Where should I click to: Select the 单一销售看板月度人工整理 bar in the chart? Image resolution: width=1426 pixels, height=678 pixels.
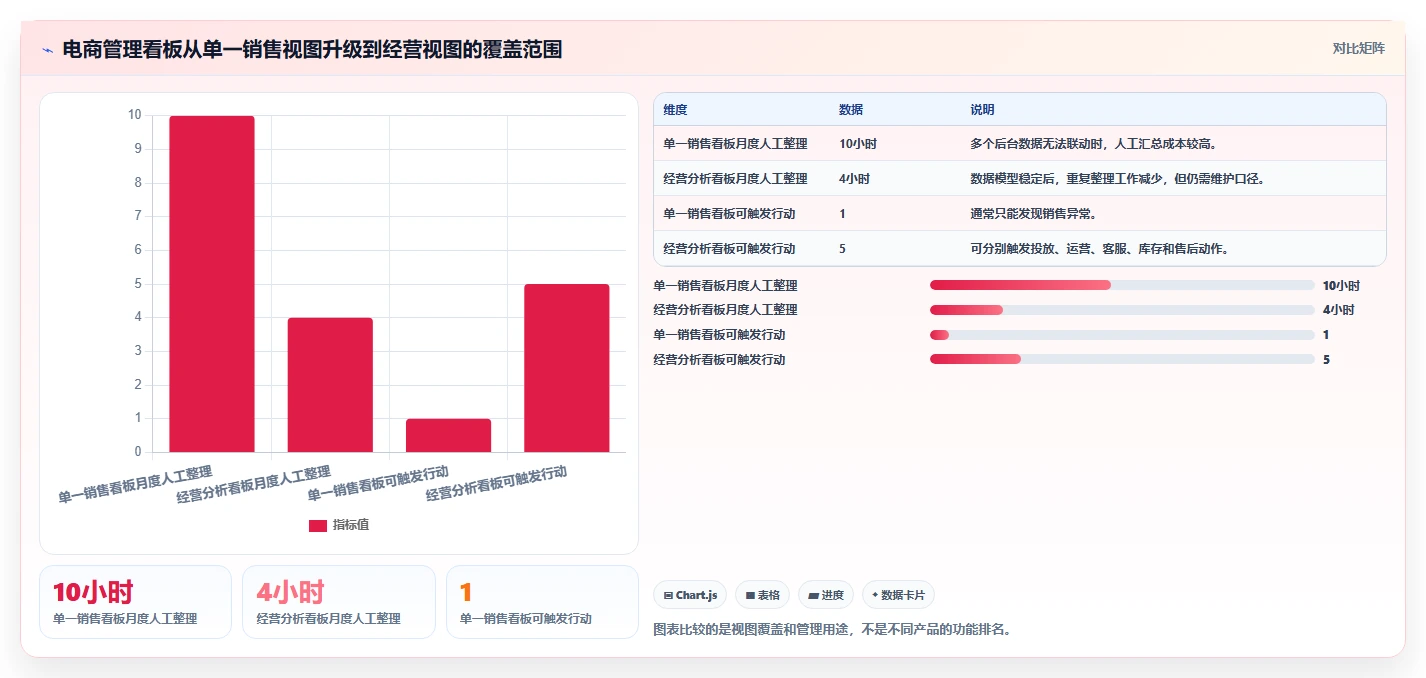pos(212,284)
